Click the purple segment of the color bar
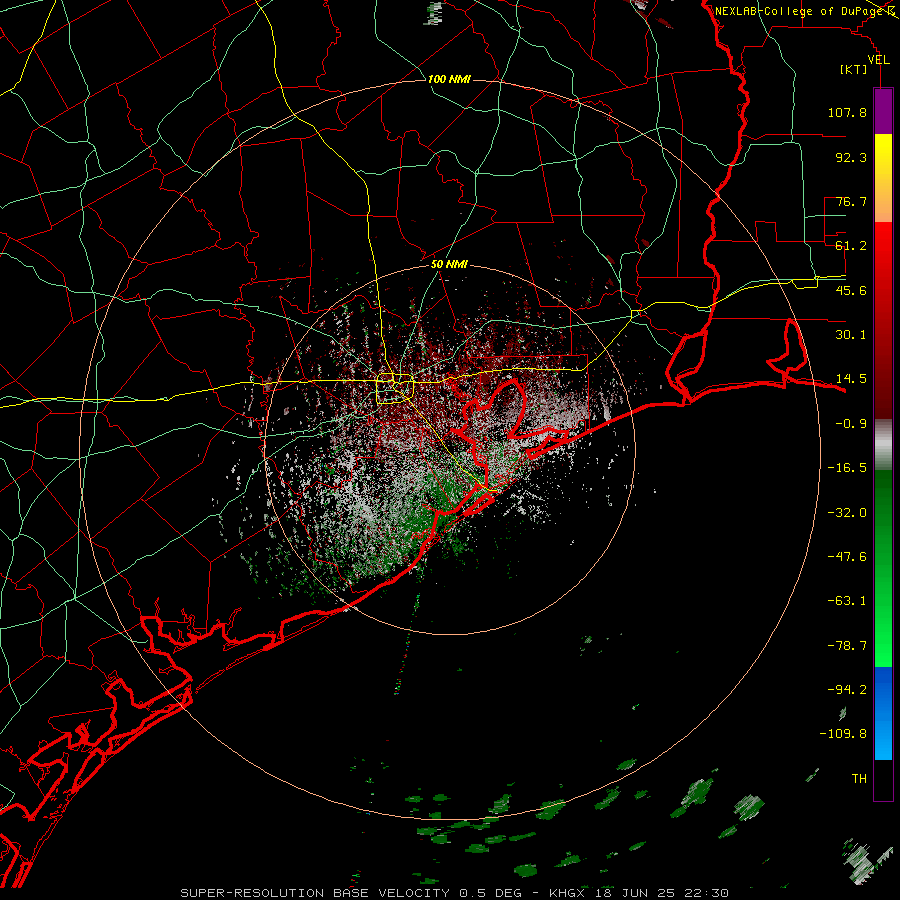 pos(883,112)
